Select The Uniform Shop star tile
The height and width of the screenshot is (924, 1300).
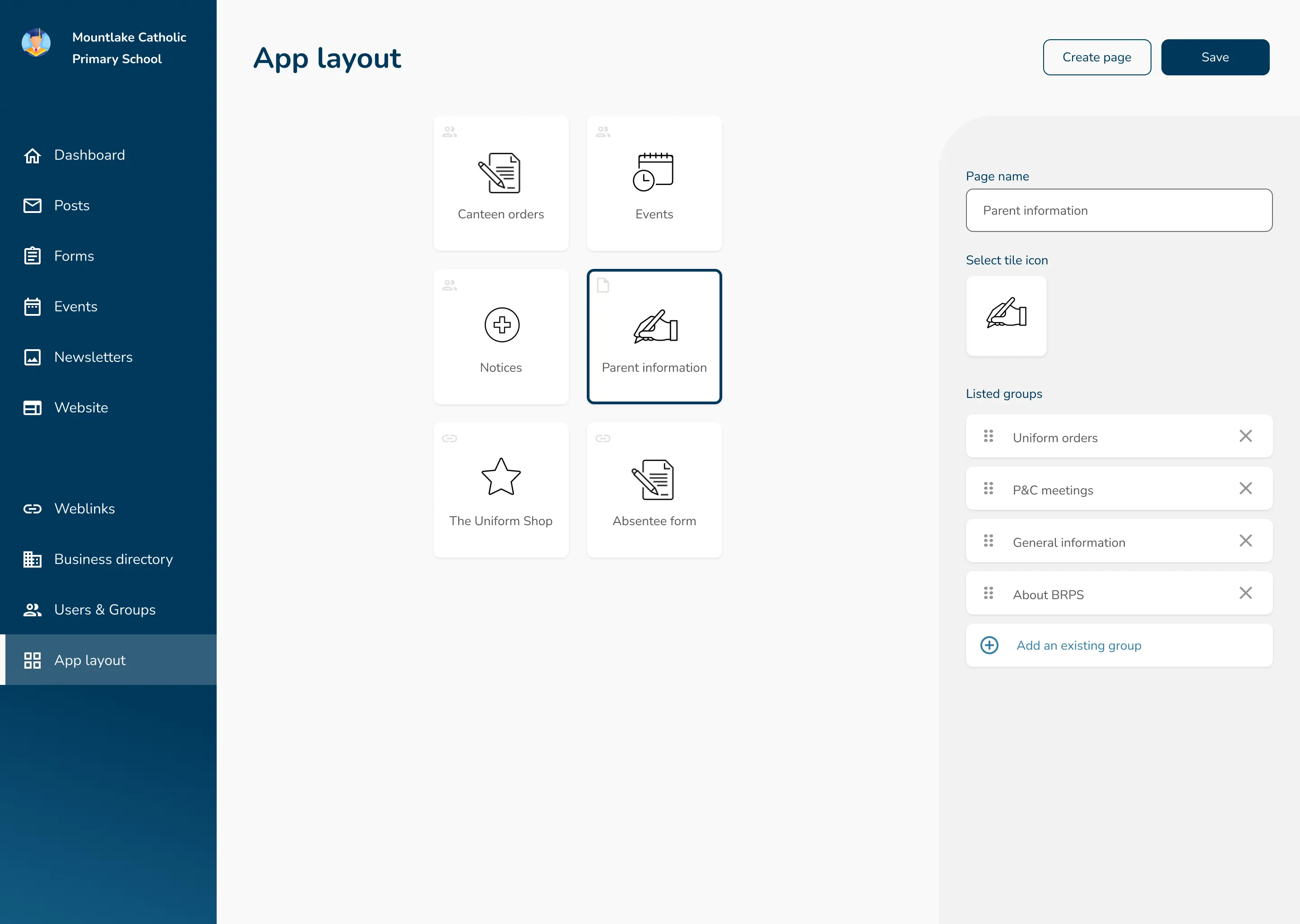click(x=500, y=490)
